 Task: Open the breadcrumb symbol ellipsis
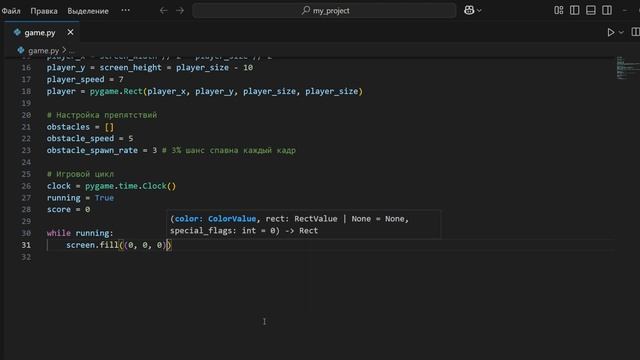click(72, 51)
